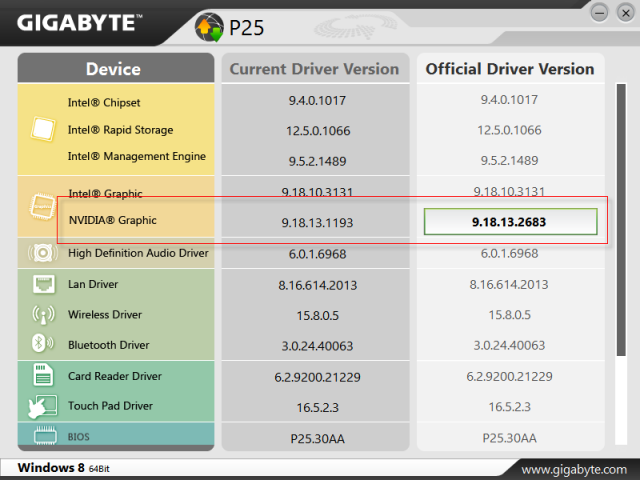Screen dimensions: 640x480
Task: Click the GIGABYTE logo
Action: (80, 23)
